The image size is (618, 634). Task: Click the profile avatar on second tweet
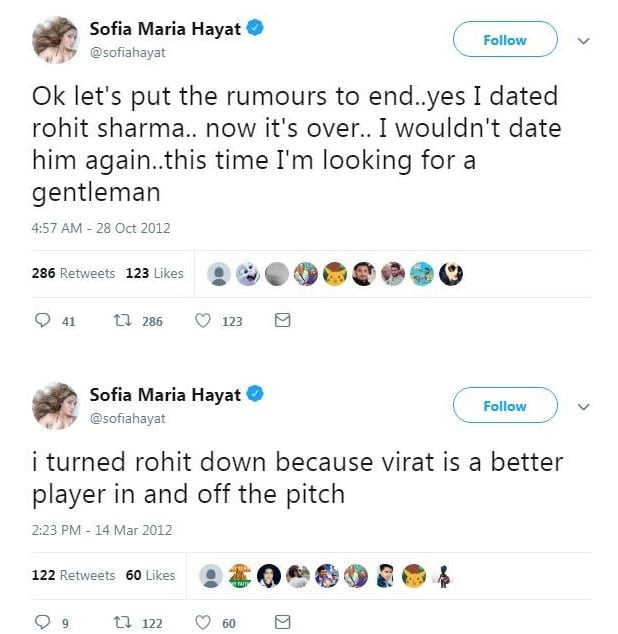55,405
